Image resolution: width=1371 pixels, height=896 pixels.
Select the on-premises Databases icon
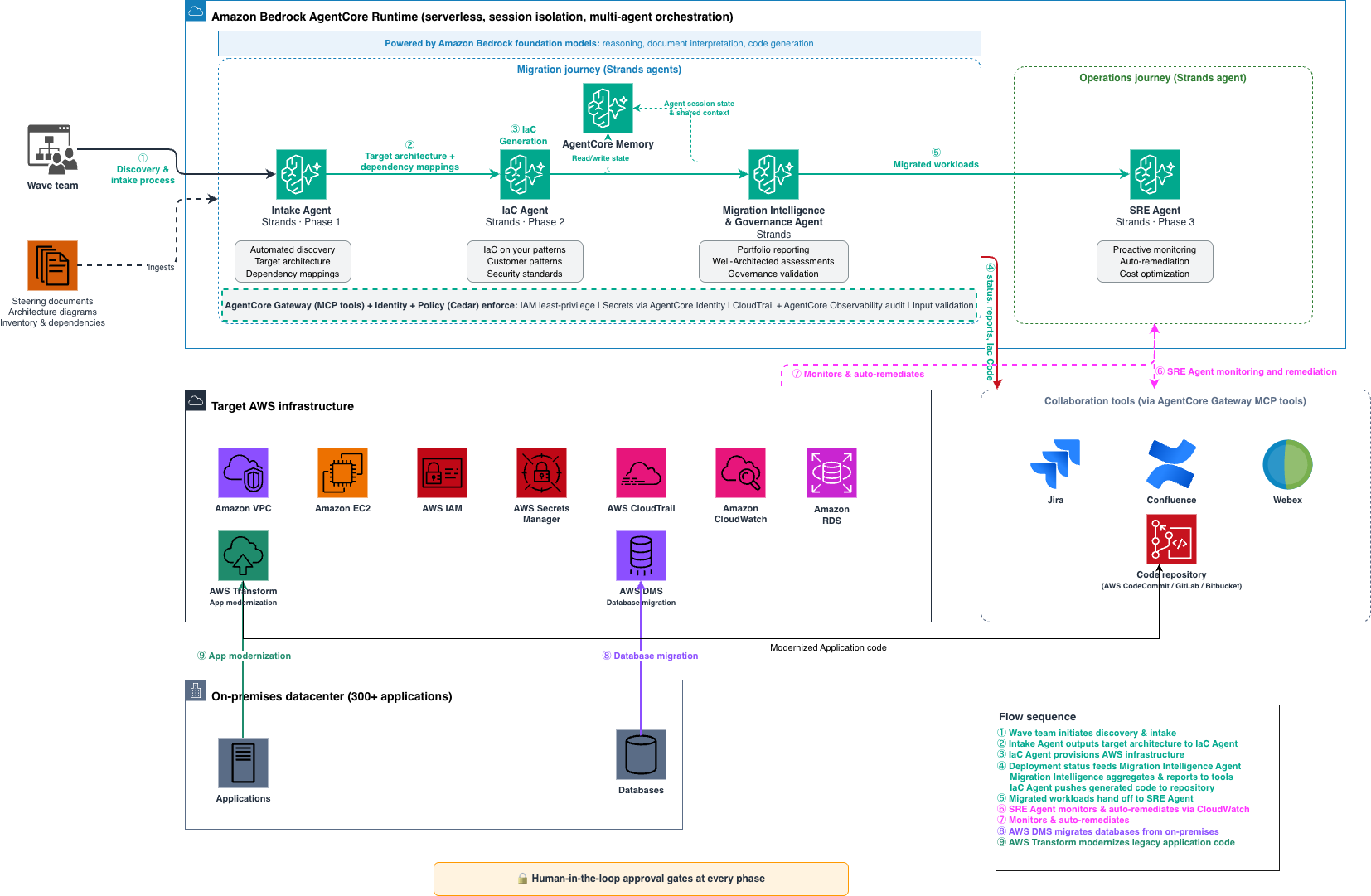tap(641, 754)
